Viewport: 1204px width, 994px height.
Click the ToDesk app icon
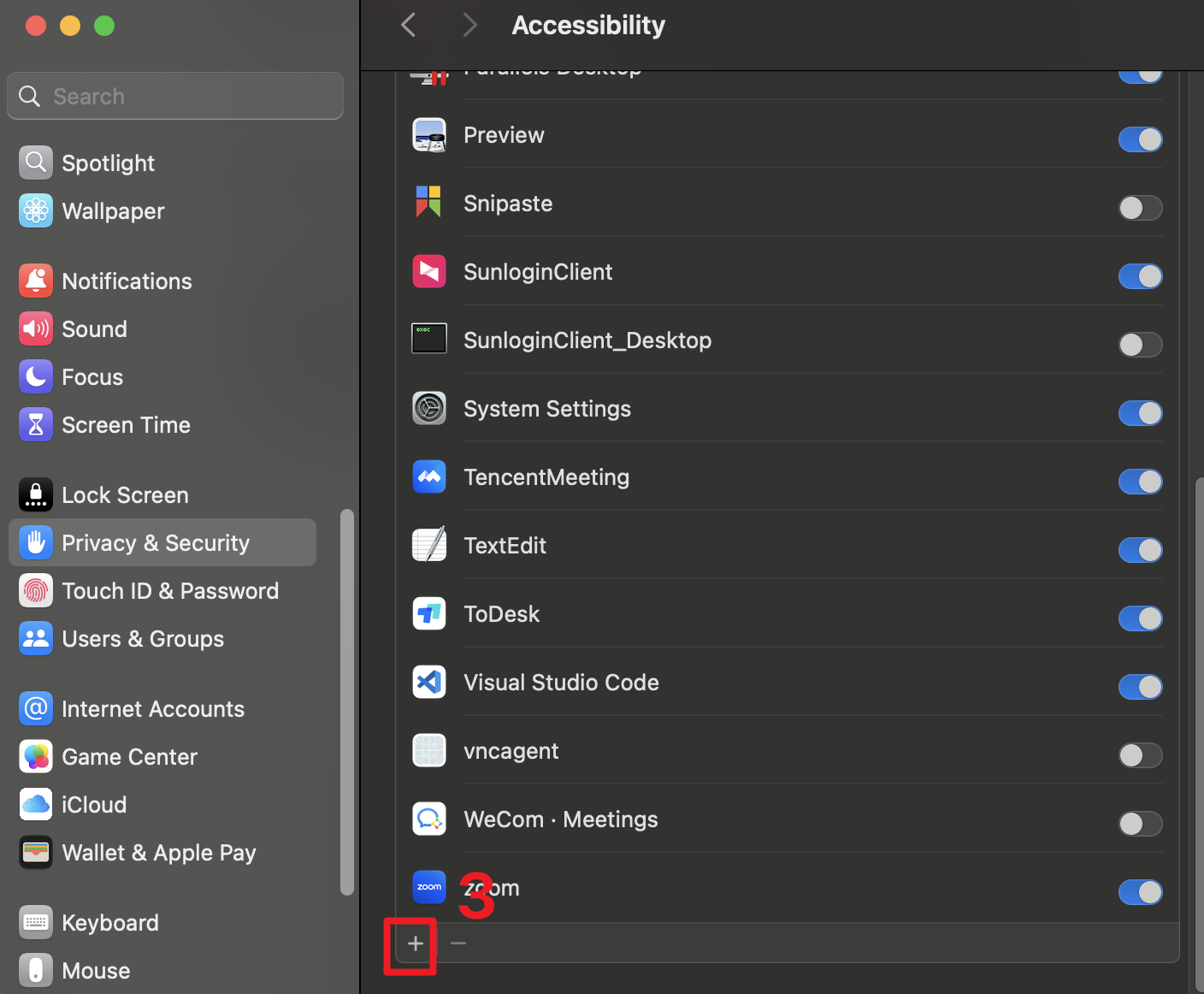[429, 614]
